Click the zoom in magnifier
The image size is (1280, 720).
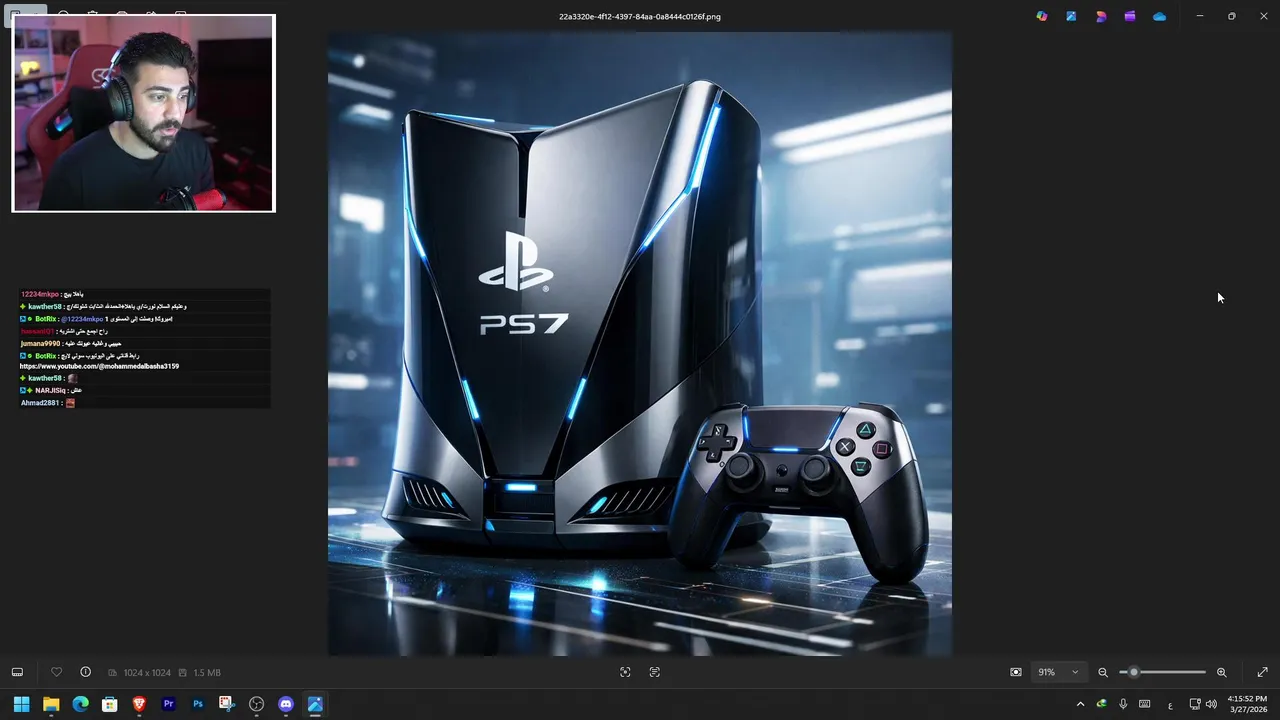tap(1221, 672)
